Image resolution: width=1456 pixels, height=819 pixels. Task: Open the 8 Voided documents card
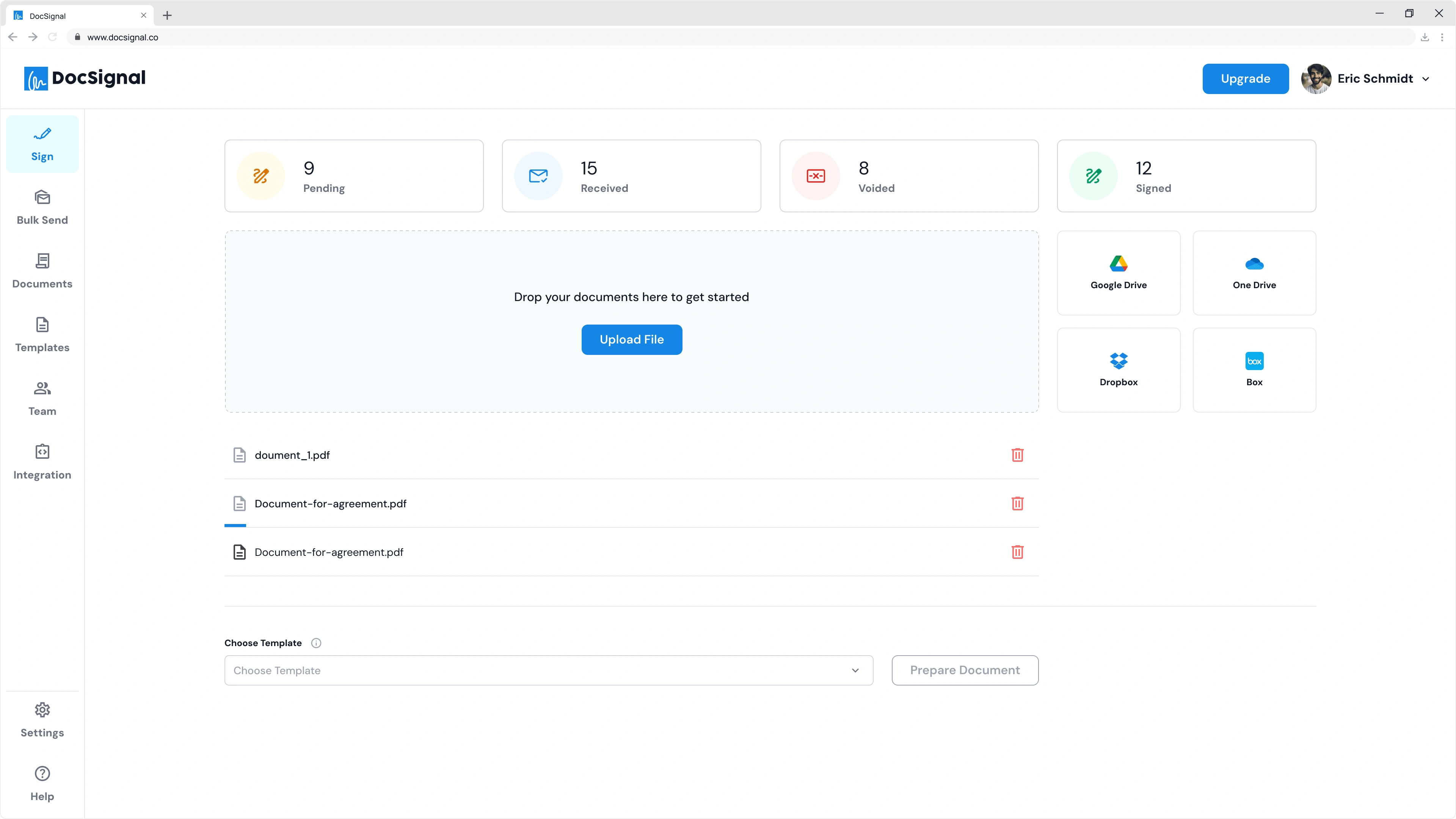(908, 176)
